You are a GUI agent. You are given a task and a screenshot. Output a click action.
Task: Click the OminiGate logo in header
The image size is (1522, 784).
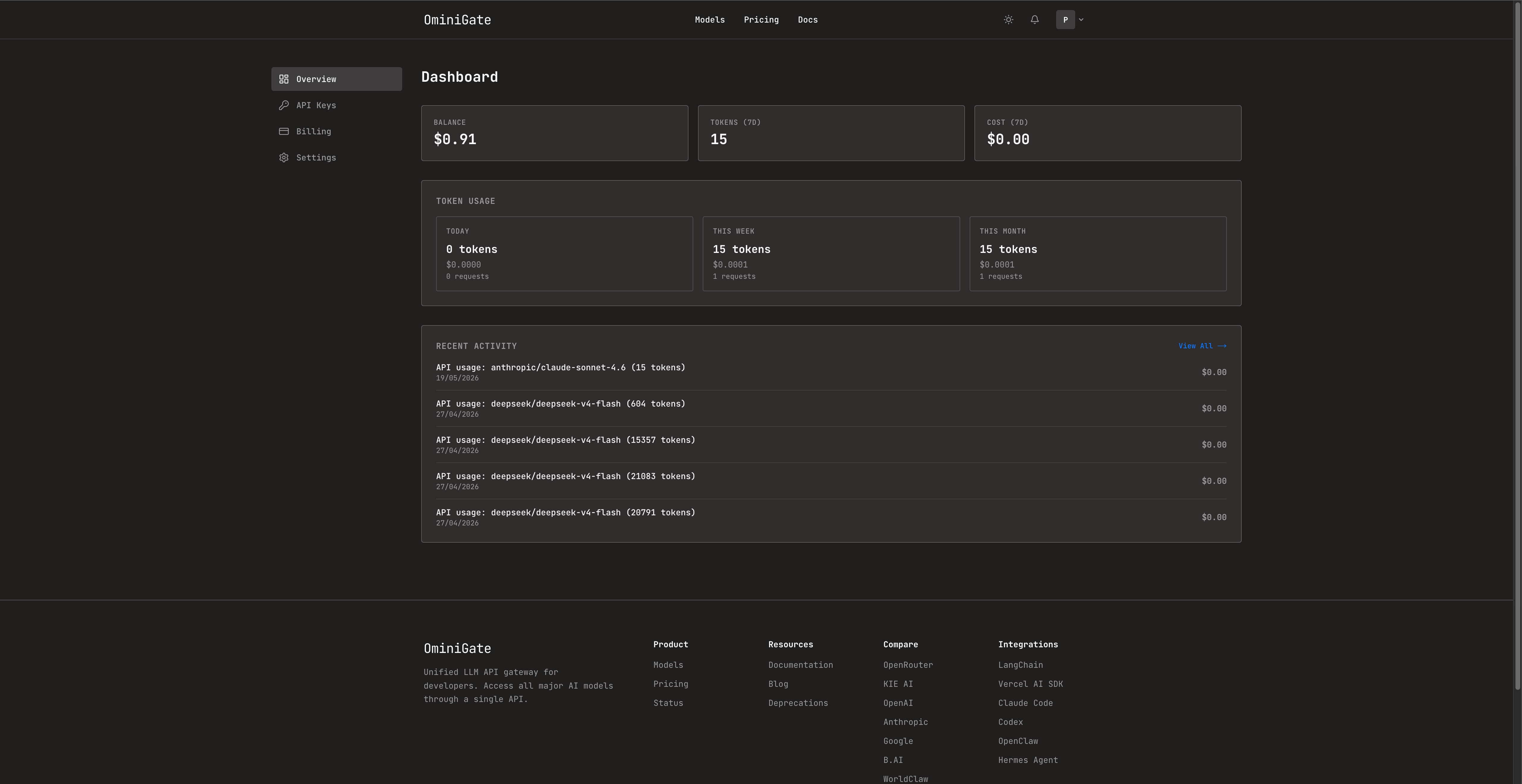pos(457,20)
